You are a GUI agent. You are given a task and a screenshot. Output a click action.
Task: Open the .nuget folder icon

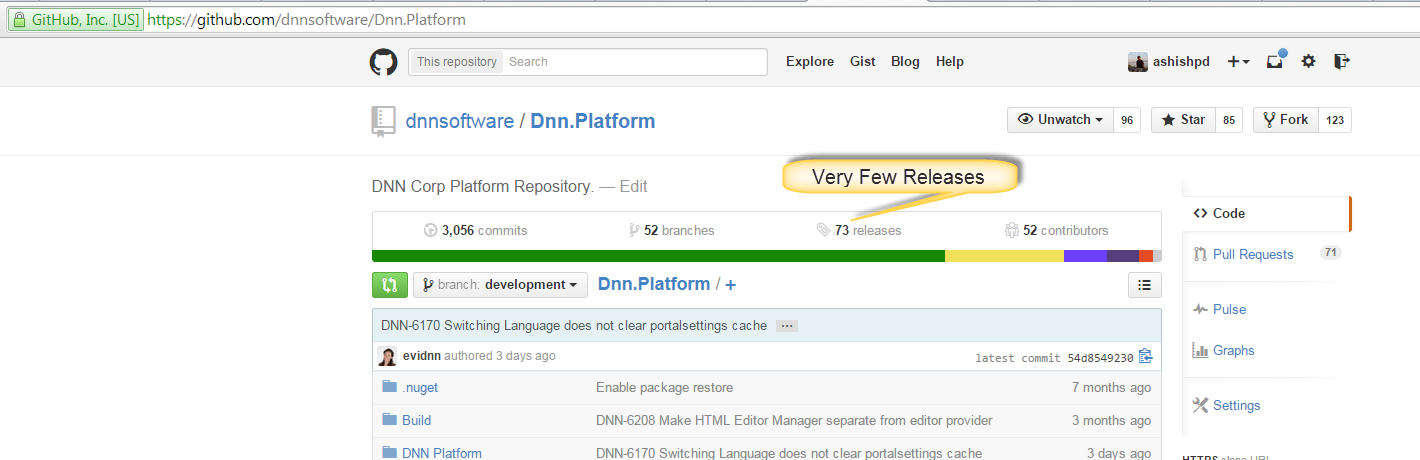(389, 387)
